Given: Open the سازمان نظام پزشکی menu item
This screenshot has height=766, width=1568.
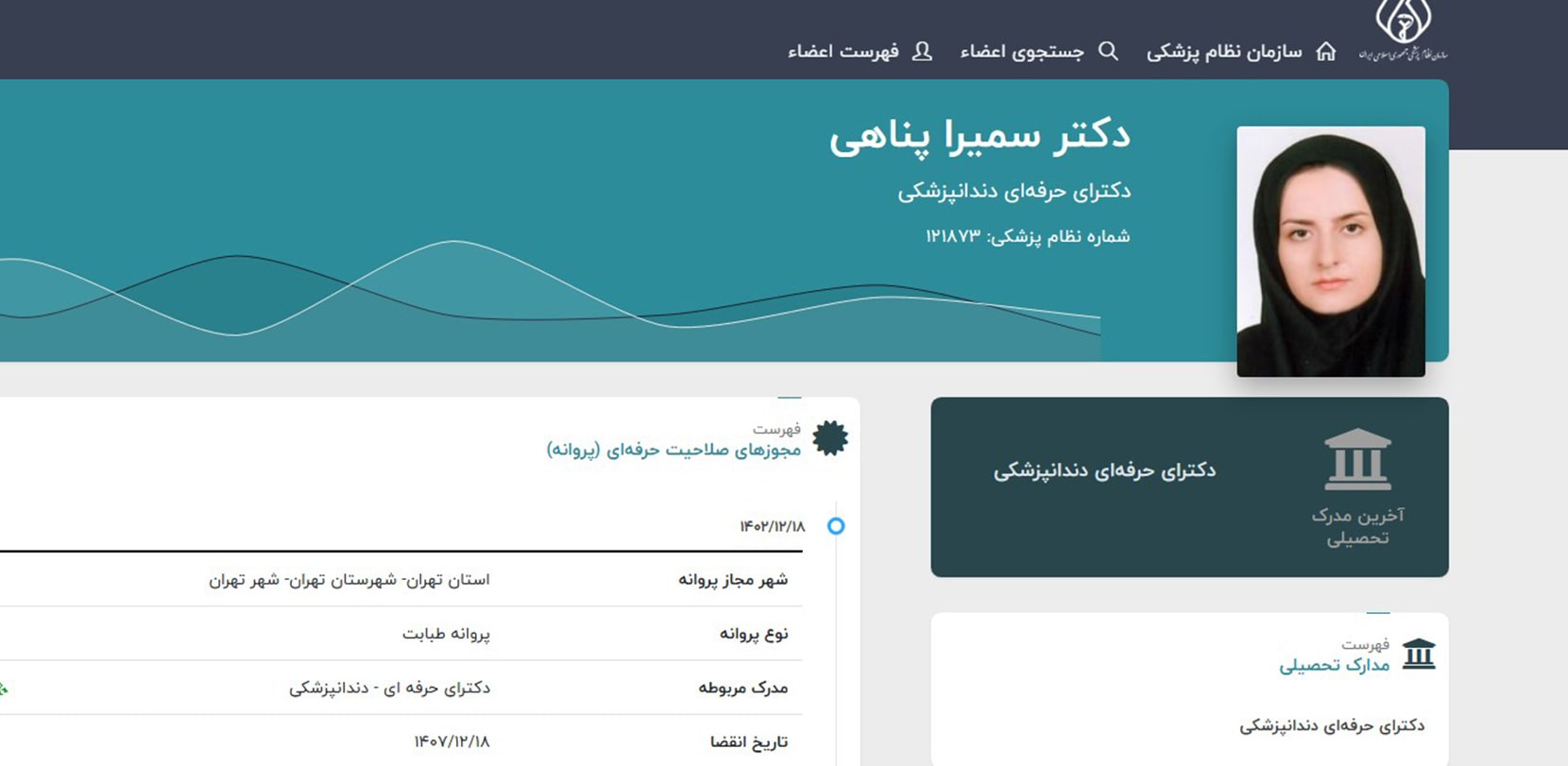Looking at the screenshot, I should [x=1223, y=52].
